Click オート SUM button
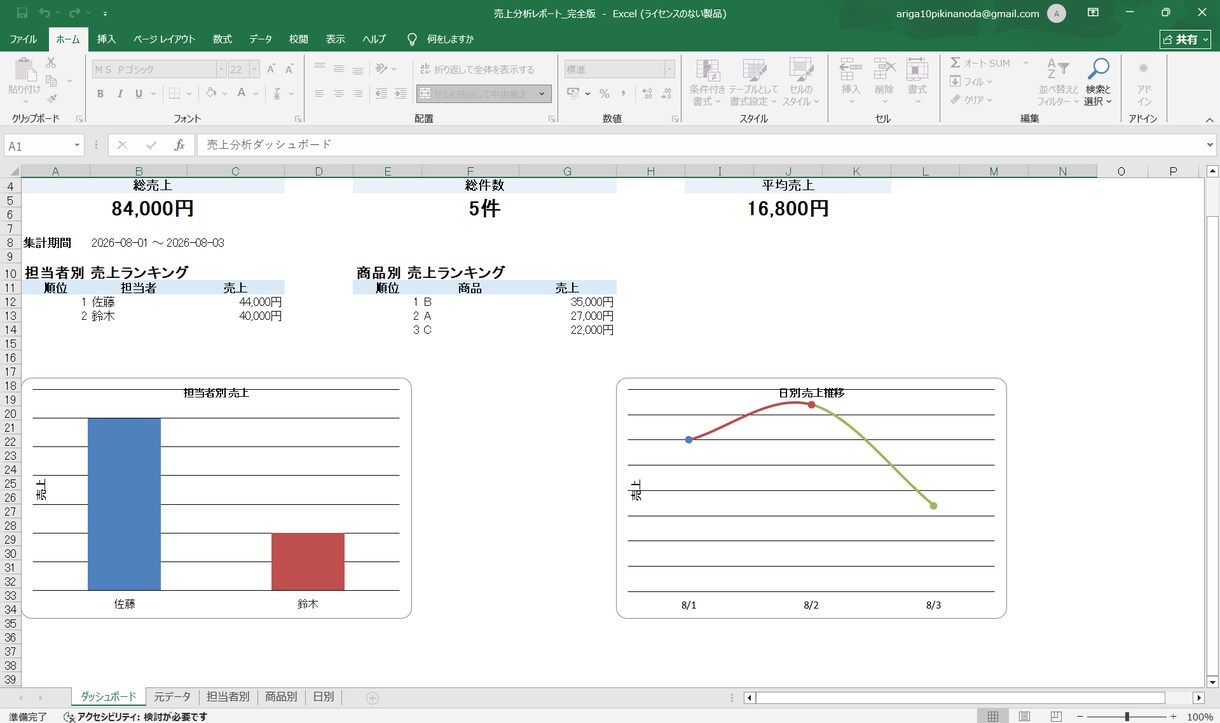 (x=980, y=63)
